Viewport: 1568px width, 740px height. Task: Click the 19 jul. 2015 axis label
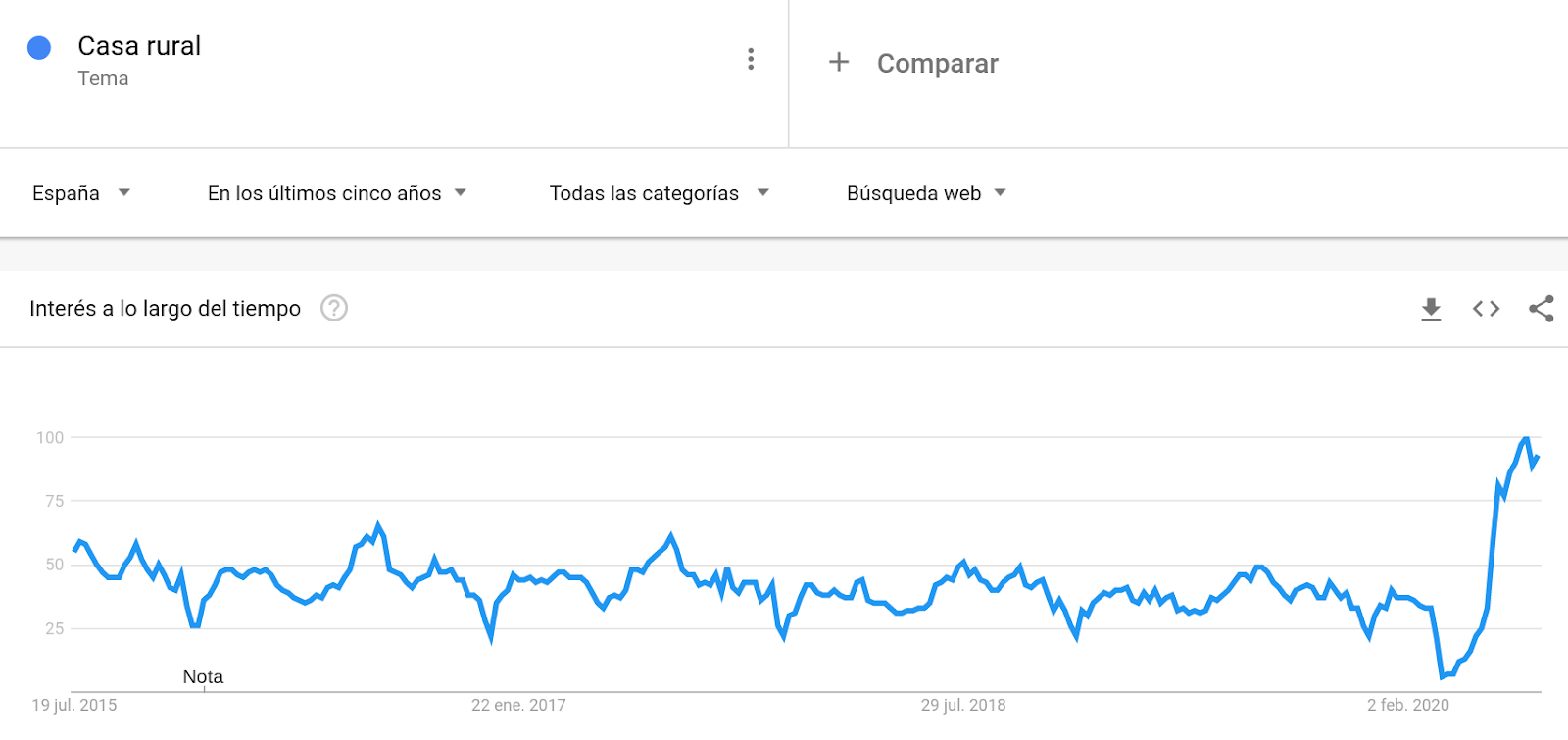(74, 705)
